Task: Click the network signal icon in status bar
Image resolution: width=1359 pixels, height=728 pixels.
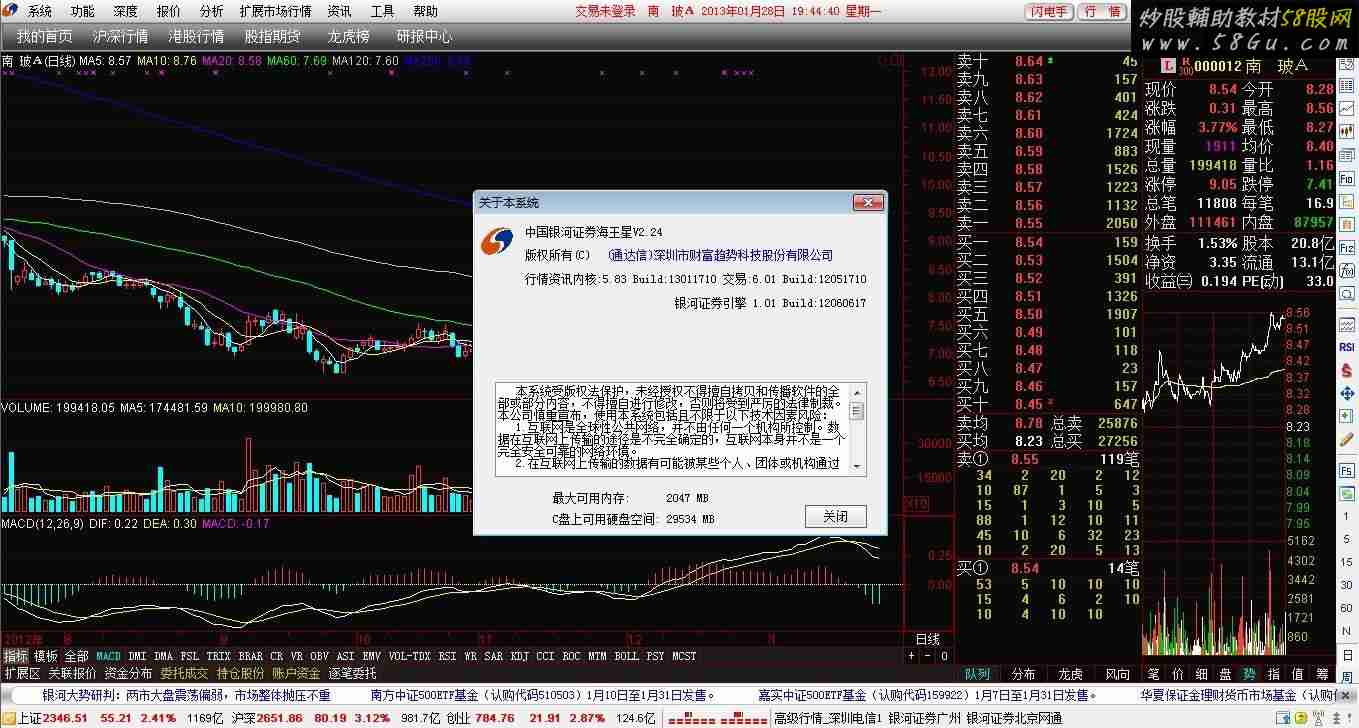Action: 1318,717
